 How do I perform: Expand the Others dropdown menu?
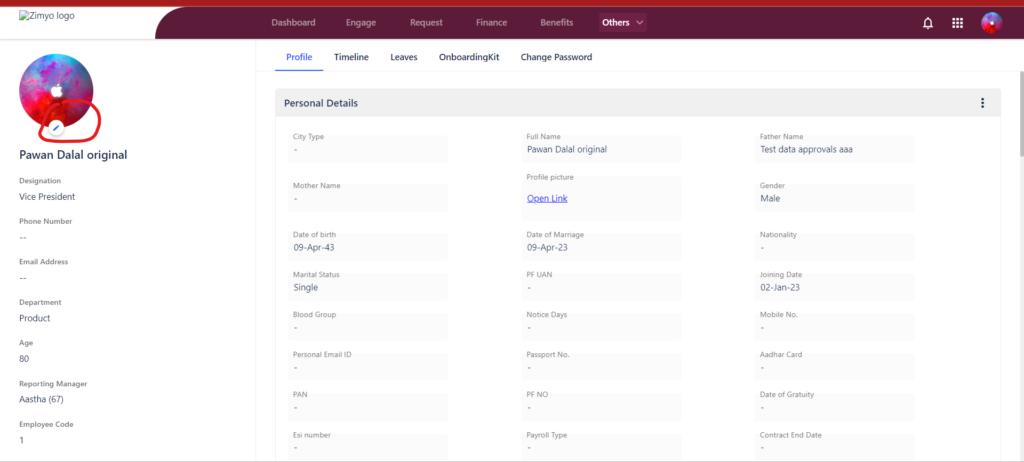click(622, 23)
